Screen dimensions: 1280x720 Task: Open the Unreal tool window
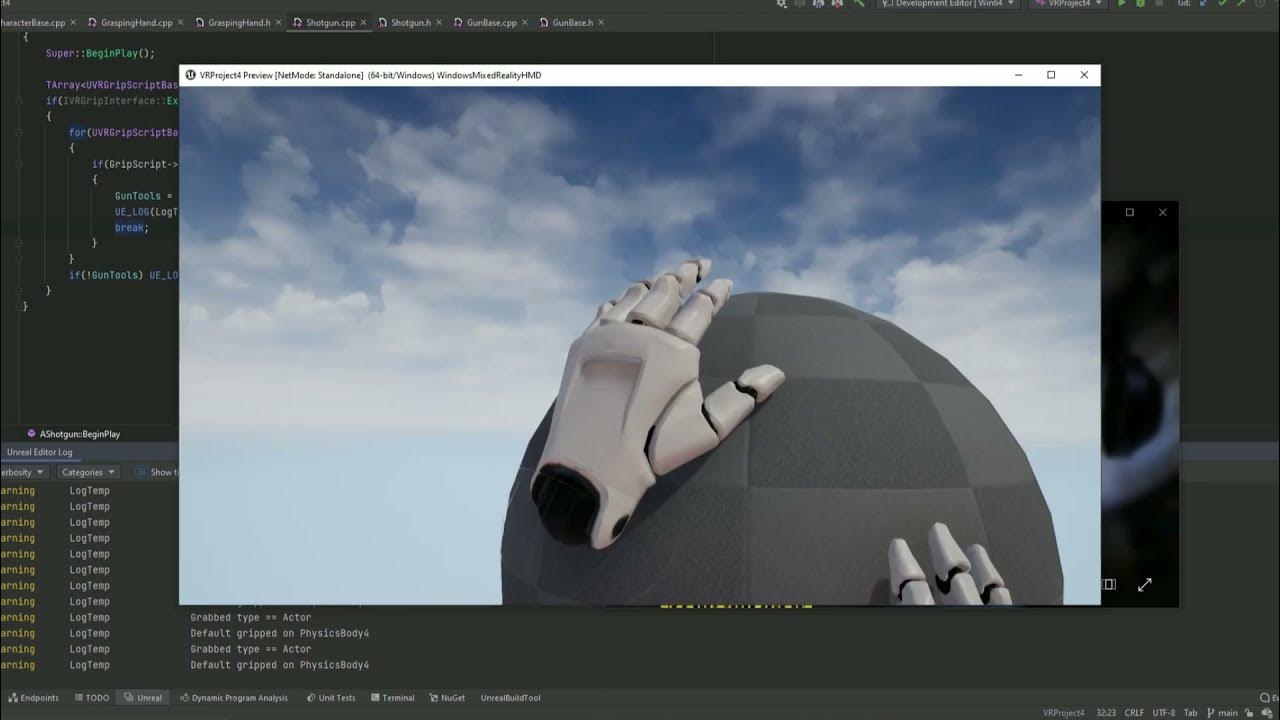(143, 698)
